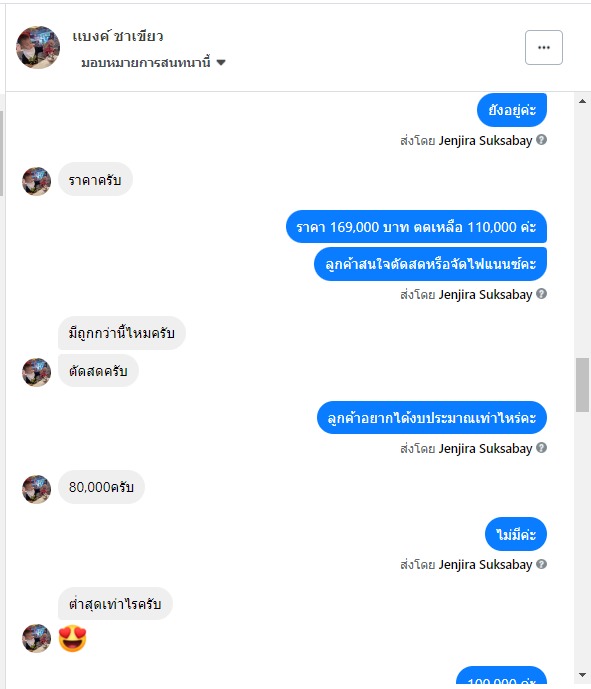591x689 pixels.
Task: Click customer avatar beside ราคาครับ message
Action: (x=36, y=181)
